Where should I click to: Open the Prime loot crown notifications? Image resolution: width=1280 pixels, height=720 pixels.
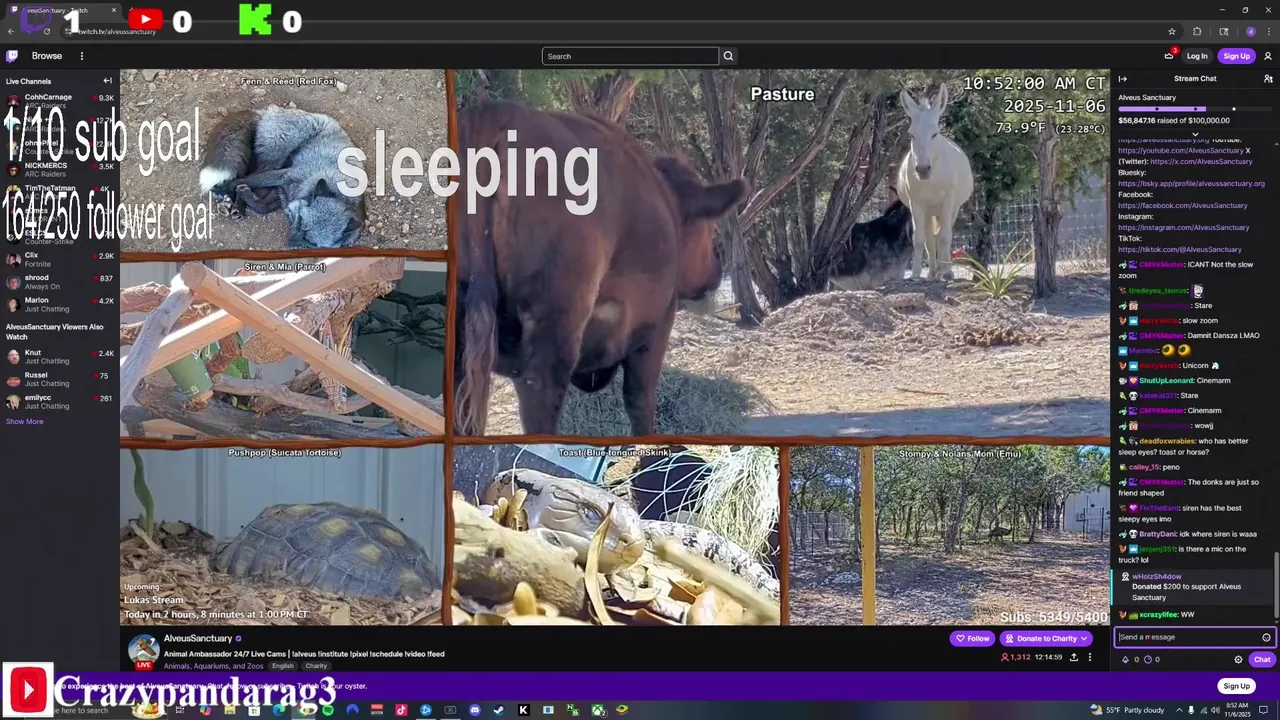coord(1169,56)
